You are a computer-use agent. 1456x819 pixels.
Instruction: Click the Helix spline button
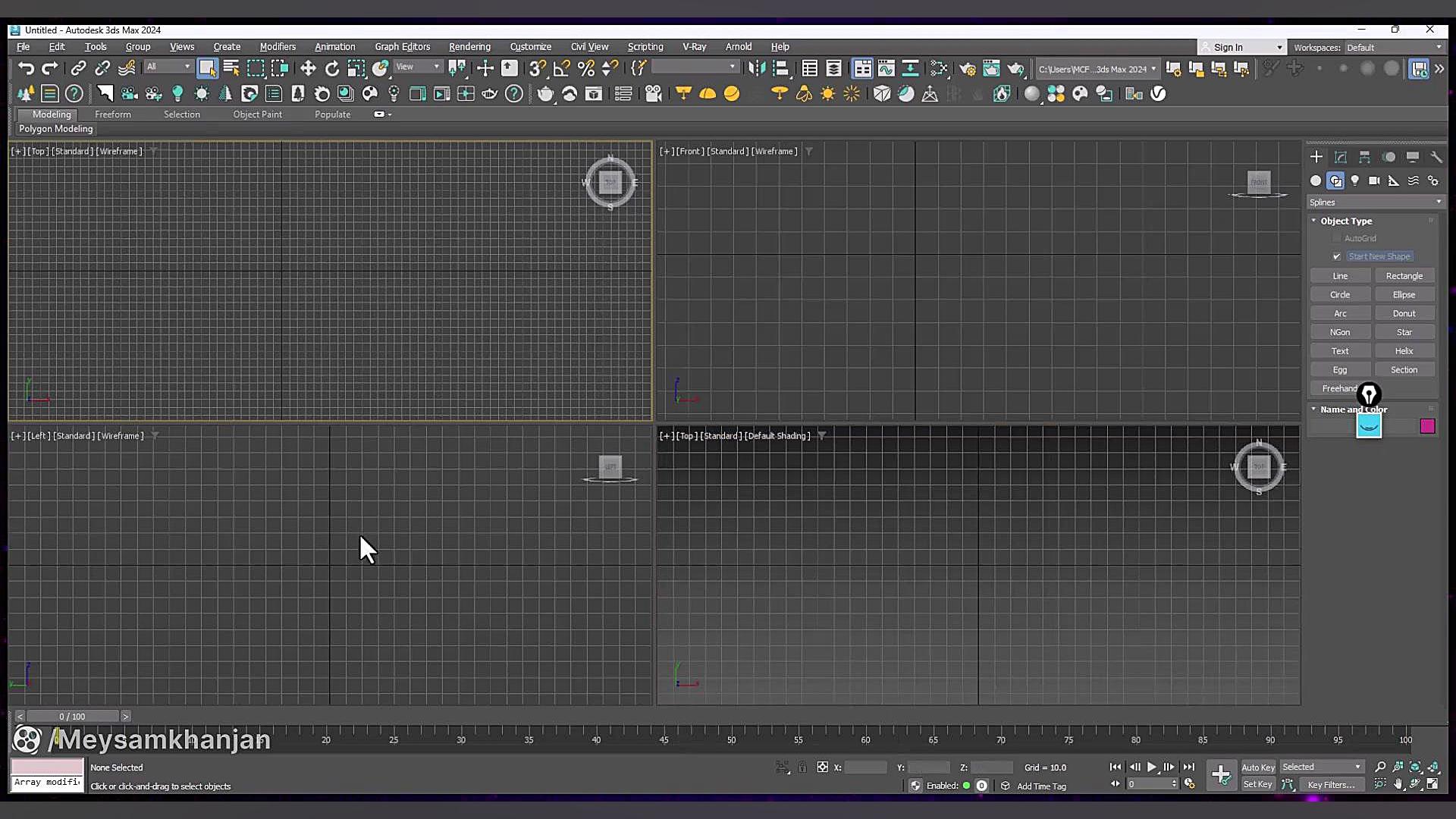tap(1404, 351)
